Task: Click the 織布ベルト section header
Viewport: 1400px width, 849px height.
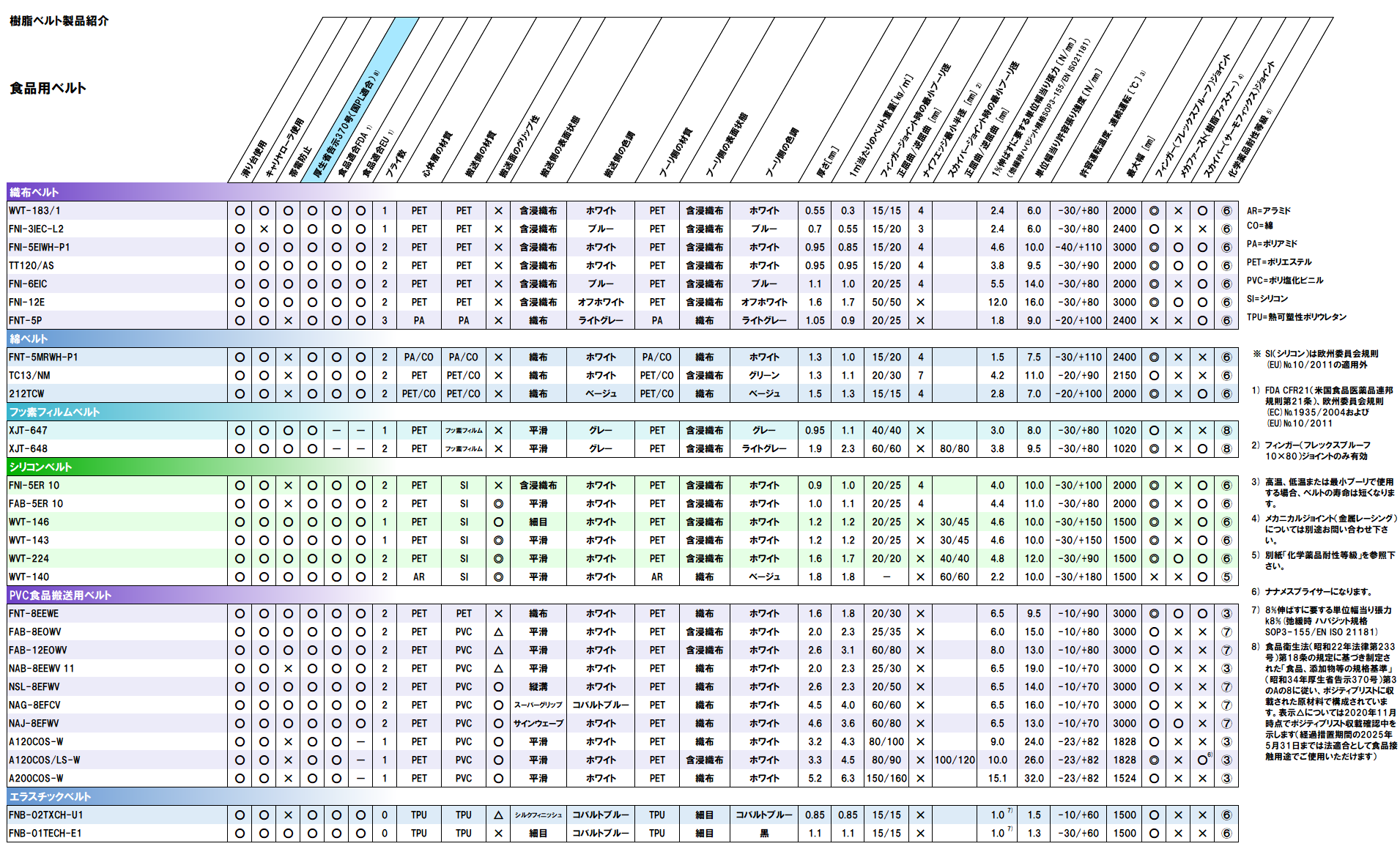Action: 34,192
